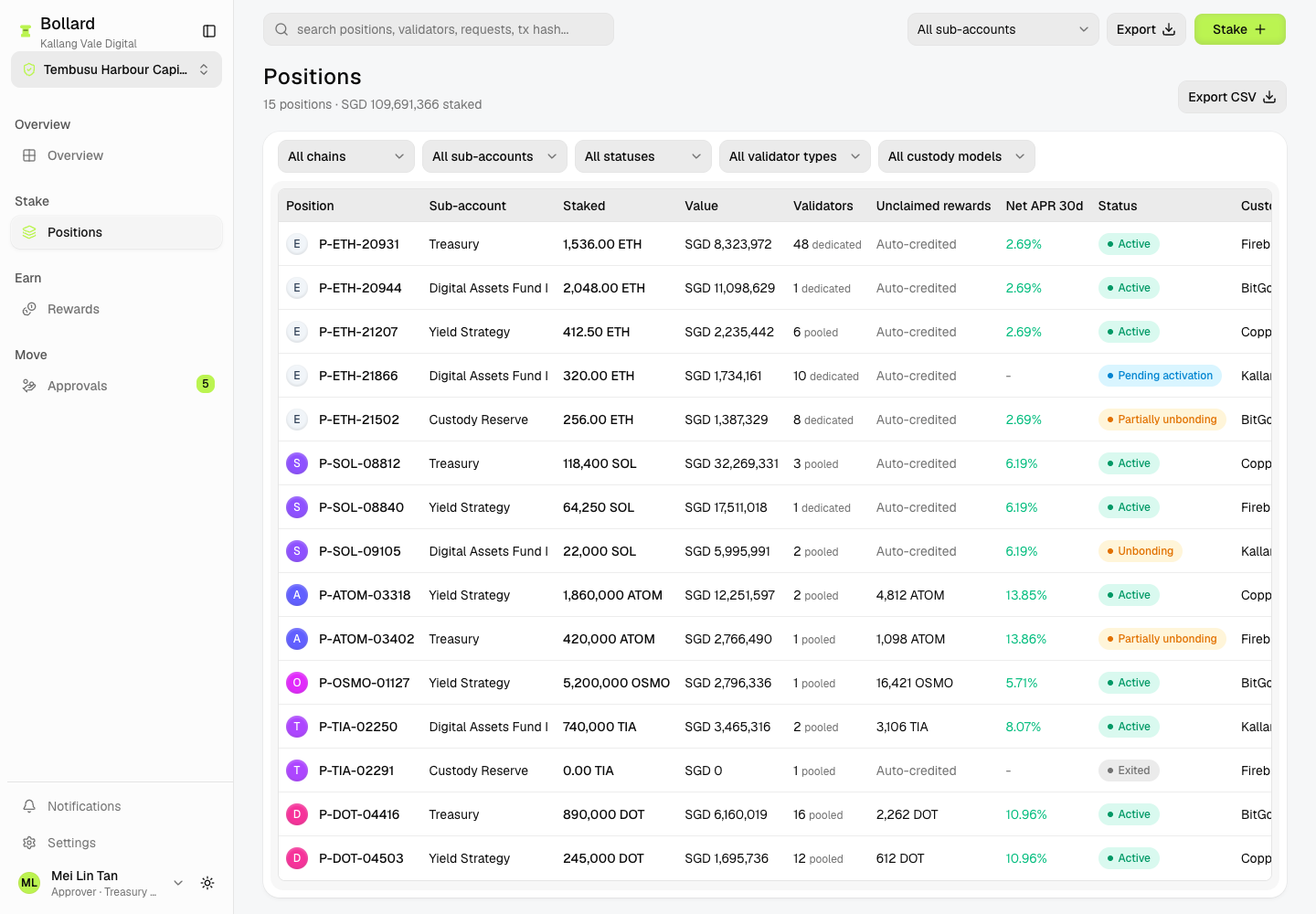
Task: Click Pending activation status of P-ETH-21866
Action: 1160,376
